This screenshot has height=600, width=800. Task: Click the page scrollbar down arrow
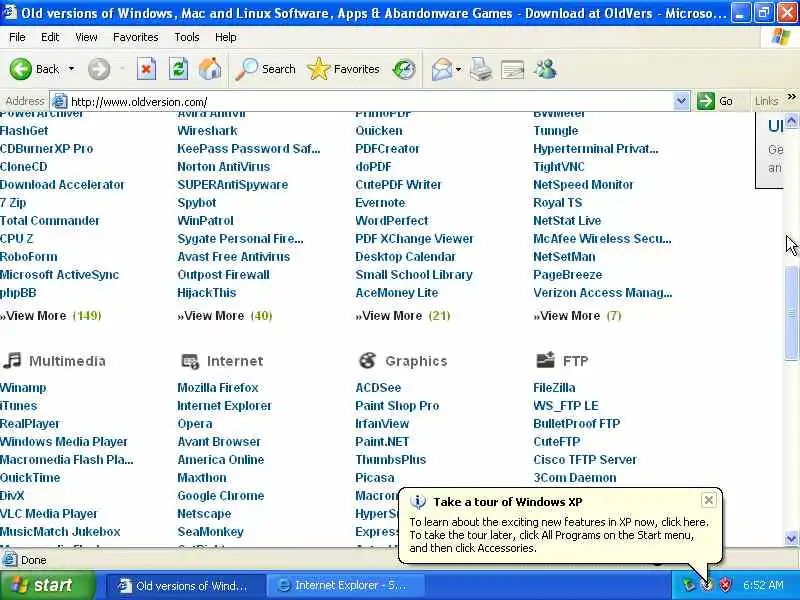(791, 538)
